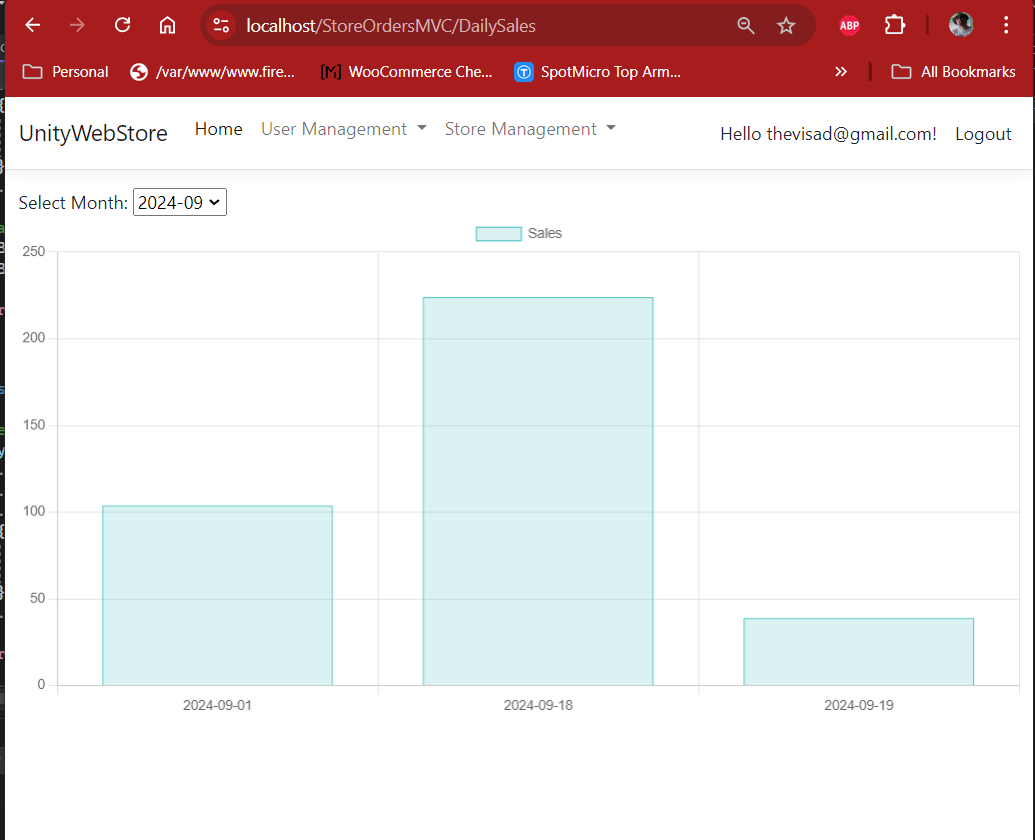Screen dimensions: 1035x840
Task: Open the Extensions puzzle icon
Action: point(894,26)
